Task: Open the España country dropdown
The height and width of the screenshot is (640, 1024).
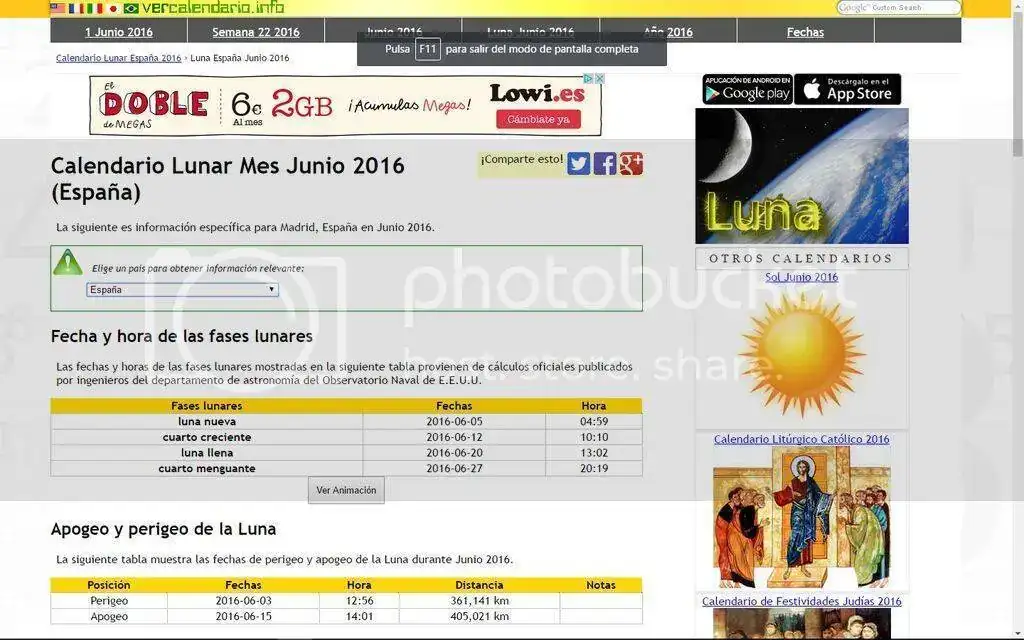Action: pyautogui.click(x=182, y=290)
